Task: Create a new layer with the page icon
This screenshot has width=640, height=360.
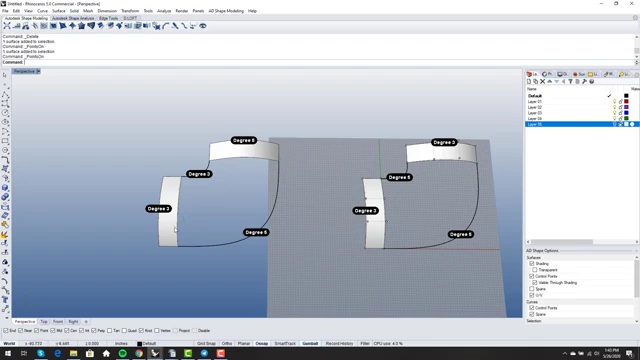Action: pyautogui.click(x=529, y=82)
